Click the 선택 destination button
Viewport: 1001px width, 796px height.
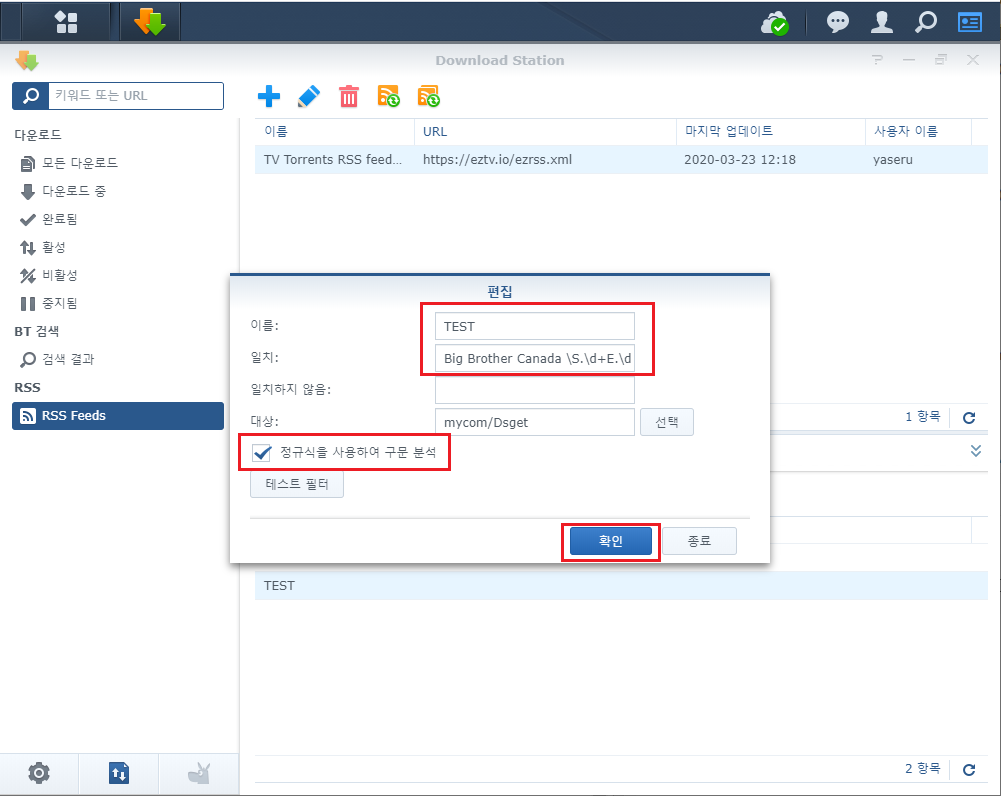(x=666, y=422)
